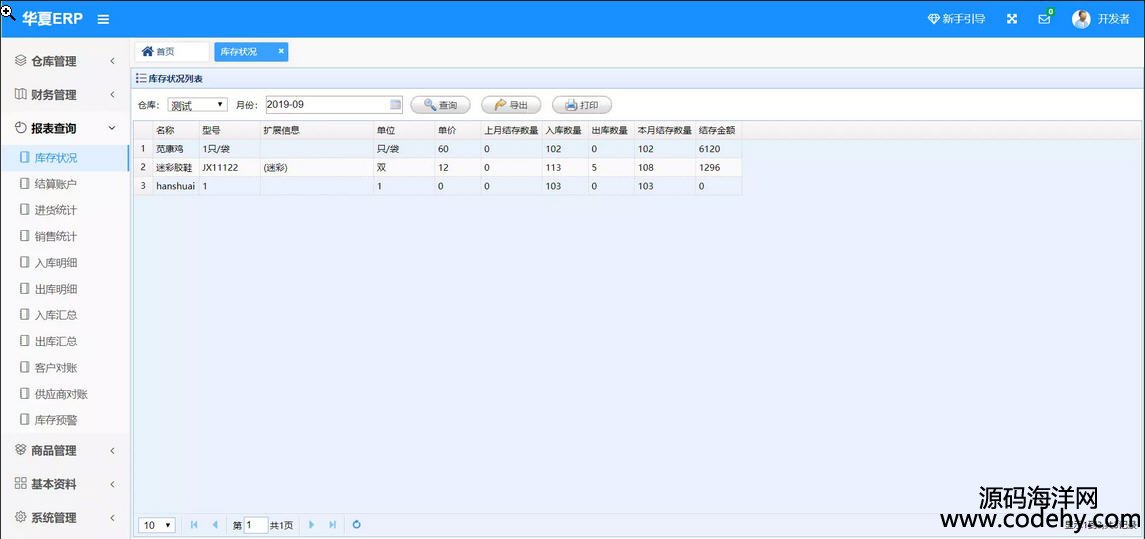Click the 基本资料 grid icon

(x=20, y=483)
